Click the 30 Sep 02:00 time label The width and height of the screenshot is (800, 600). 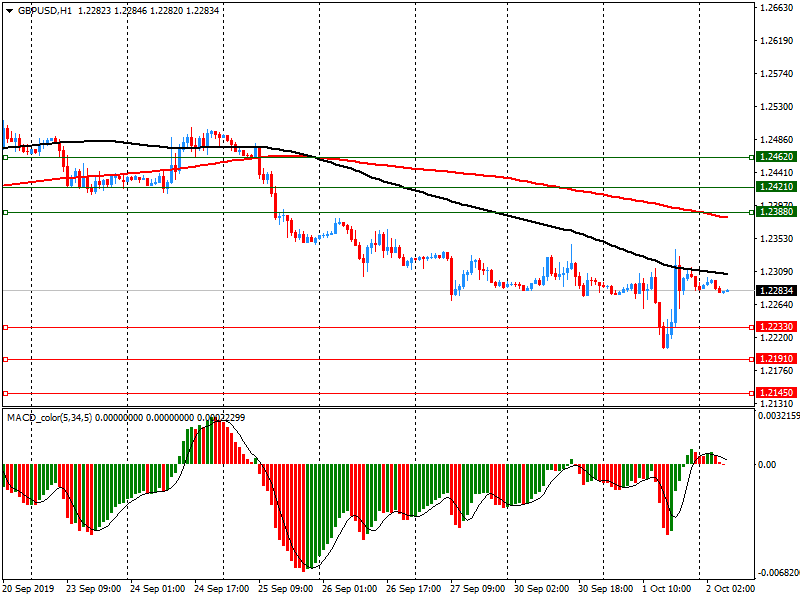point(542,589)
